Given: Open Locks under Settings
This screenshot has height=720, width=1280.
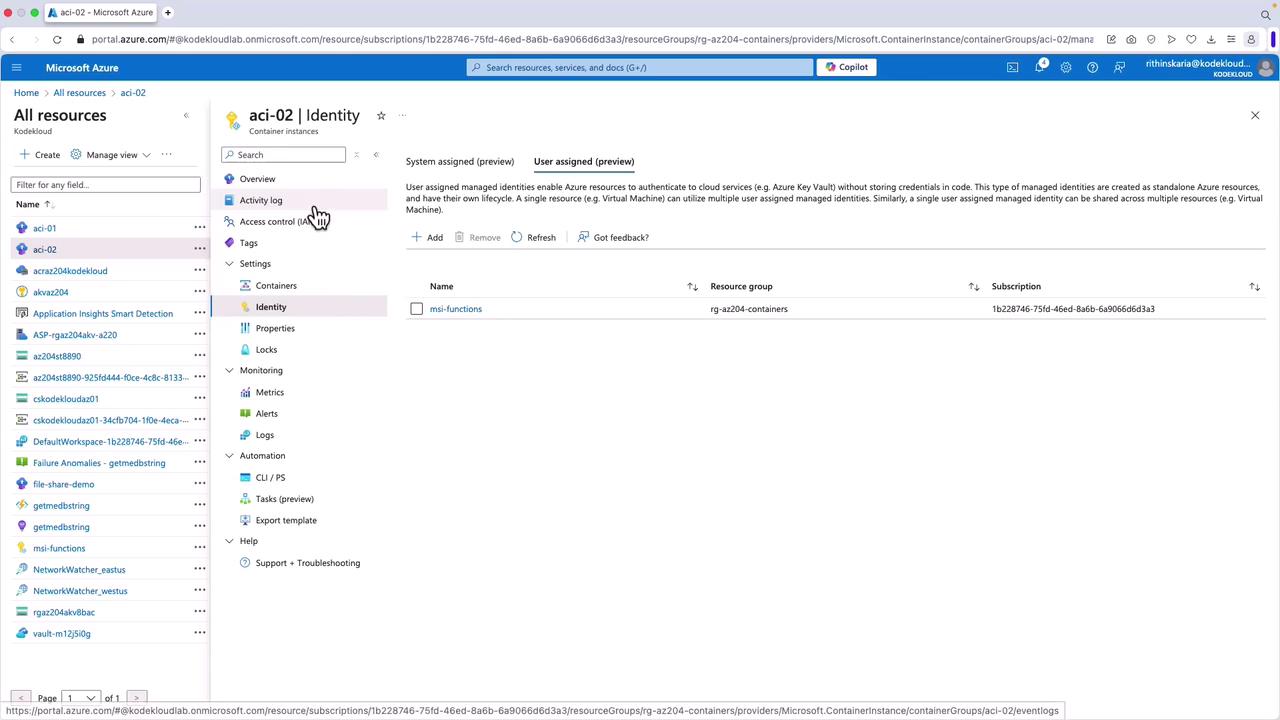Looking at the screenshot, I should pyautogui.click(x=266, y=350).
